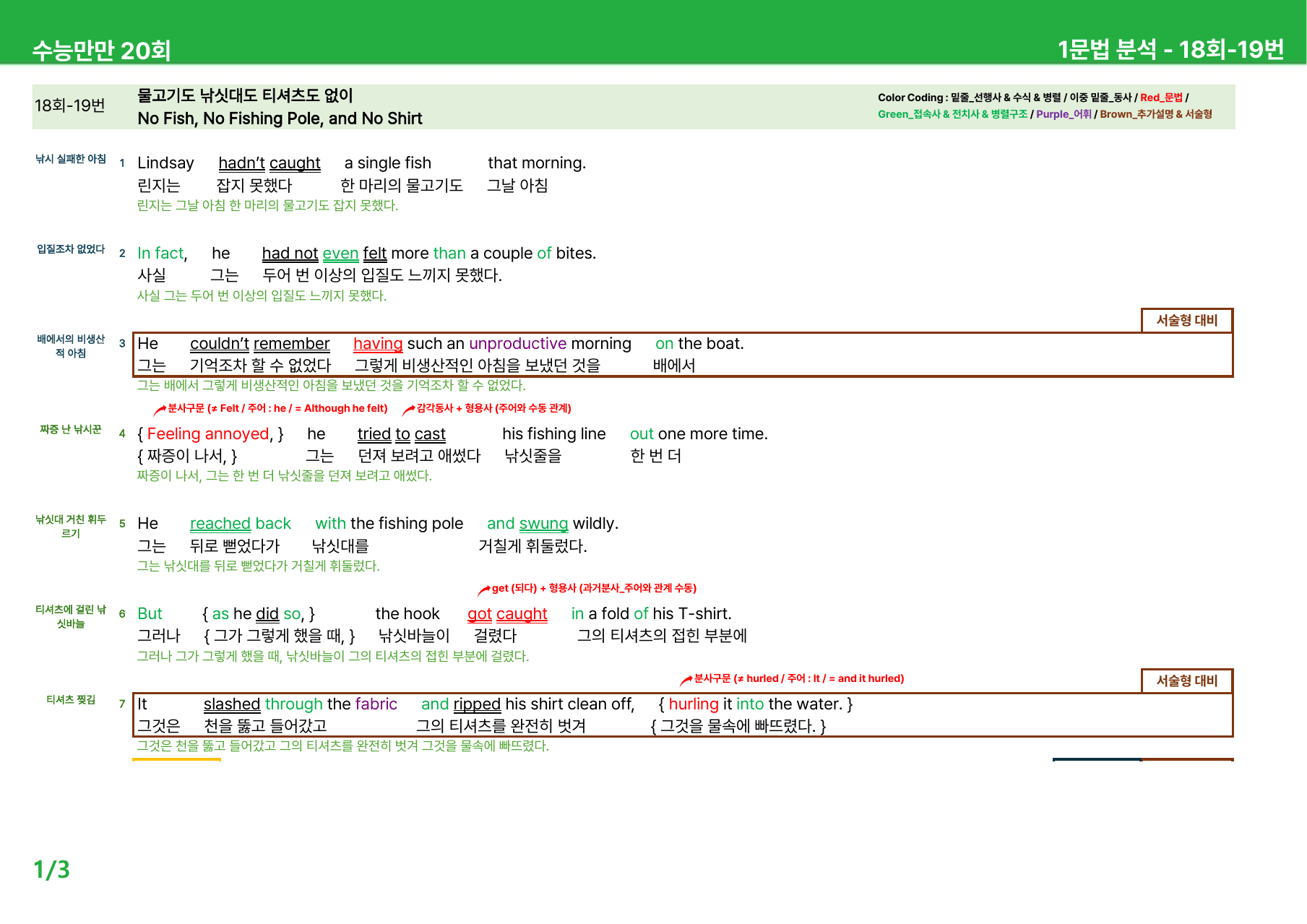Click the 'Purple_어휘' legend label

(1064, 114)
